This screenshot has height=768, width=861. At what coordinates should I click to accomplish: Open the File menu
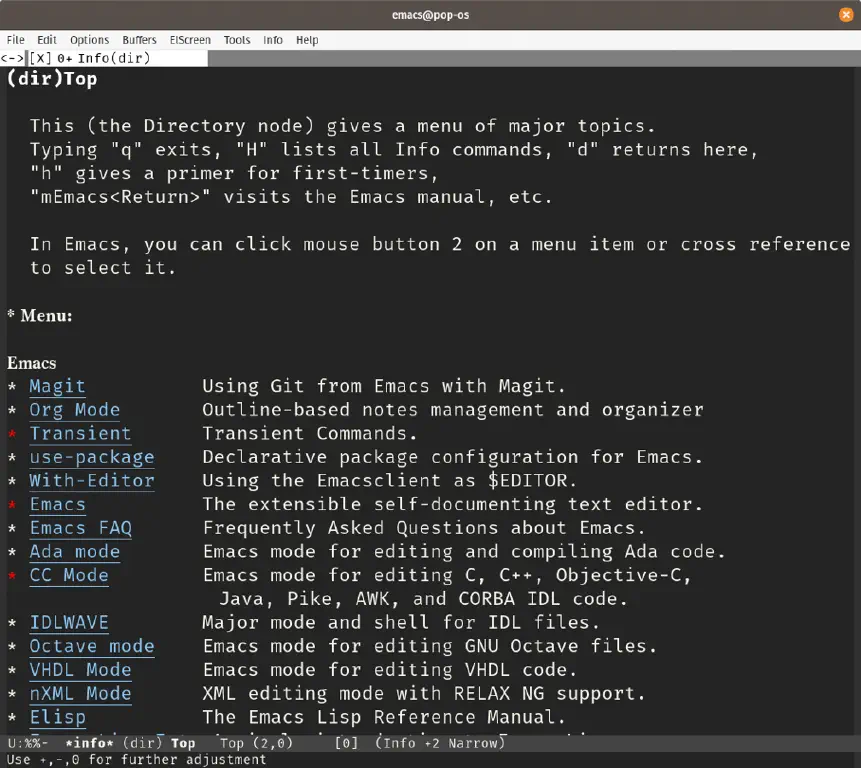(x=15, y=40)
